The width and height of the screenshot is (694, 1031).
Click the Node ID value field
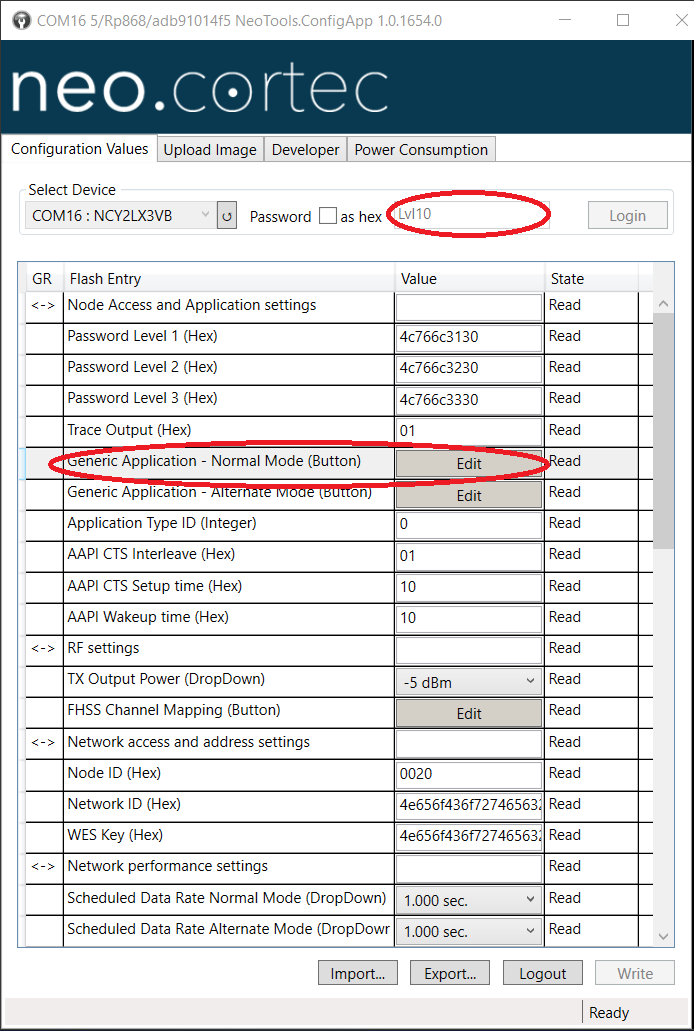468,773
